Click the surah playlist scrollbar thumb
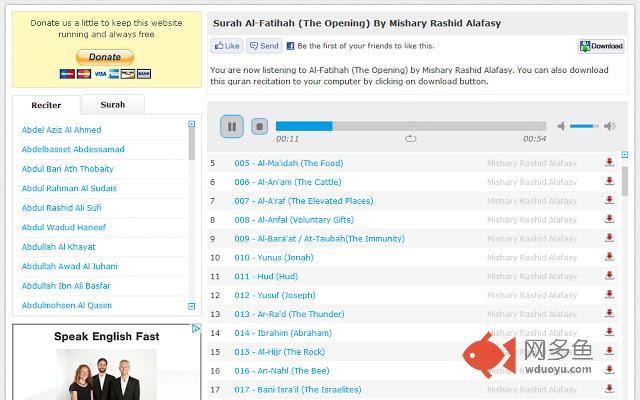The width and height of the screenshot is (640, 400). click(624, 181)
